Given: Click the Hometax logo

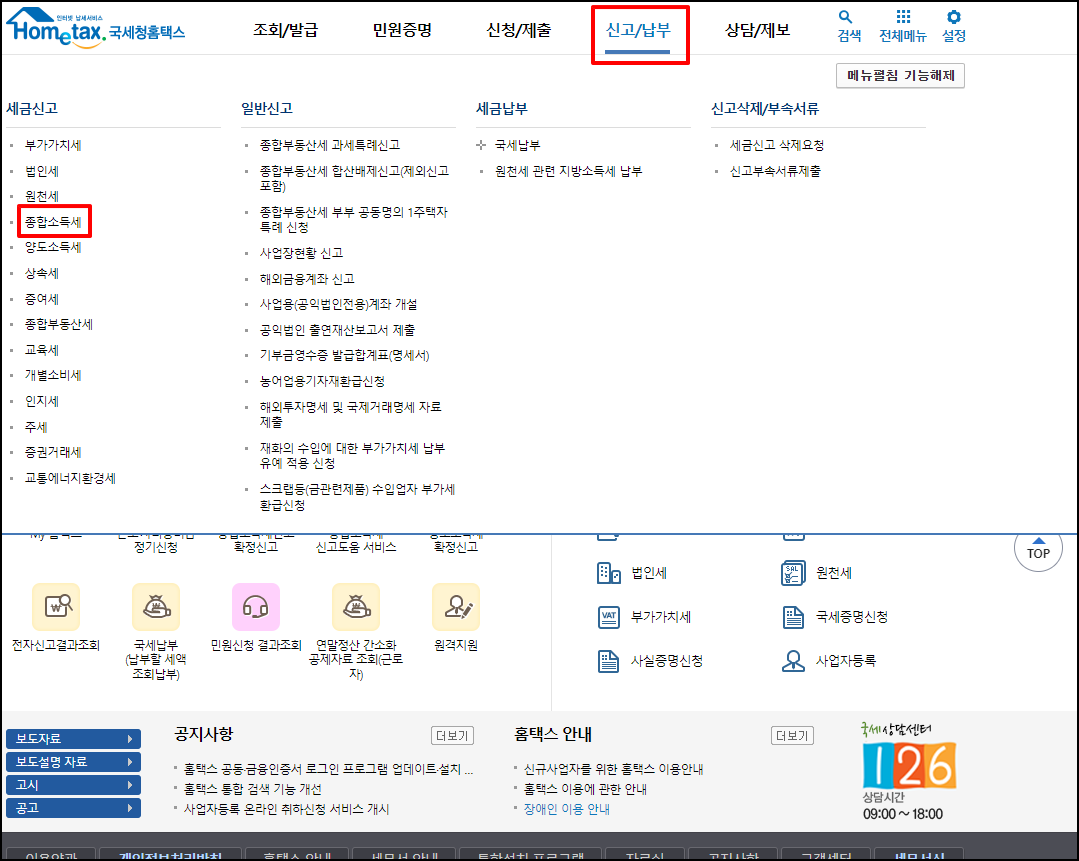Looking at the screenshot, I should click(x=96, y=28).
